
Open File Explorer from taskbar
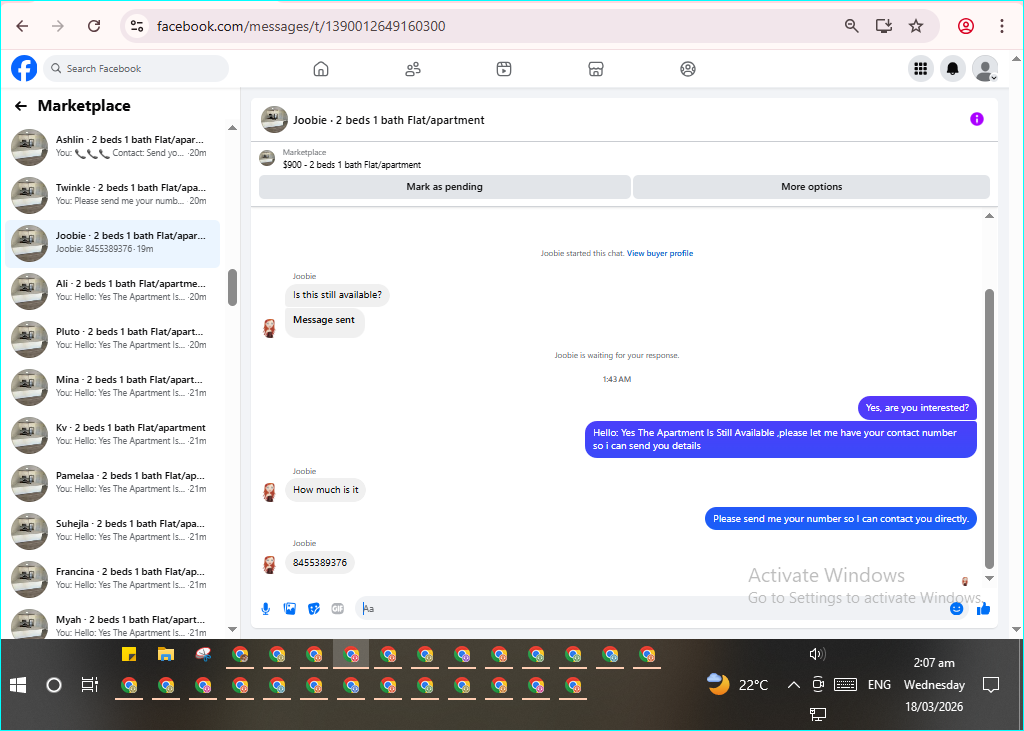pyautogui.click(x=166, y=654)
